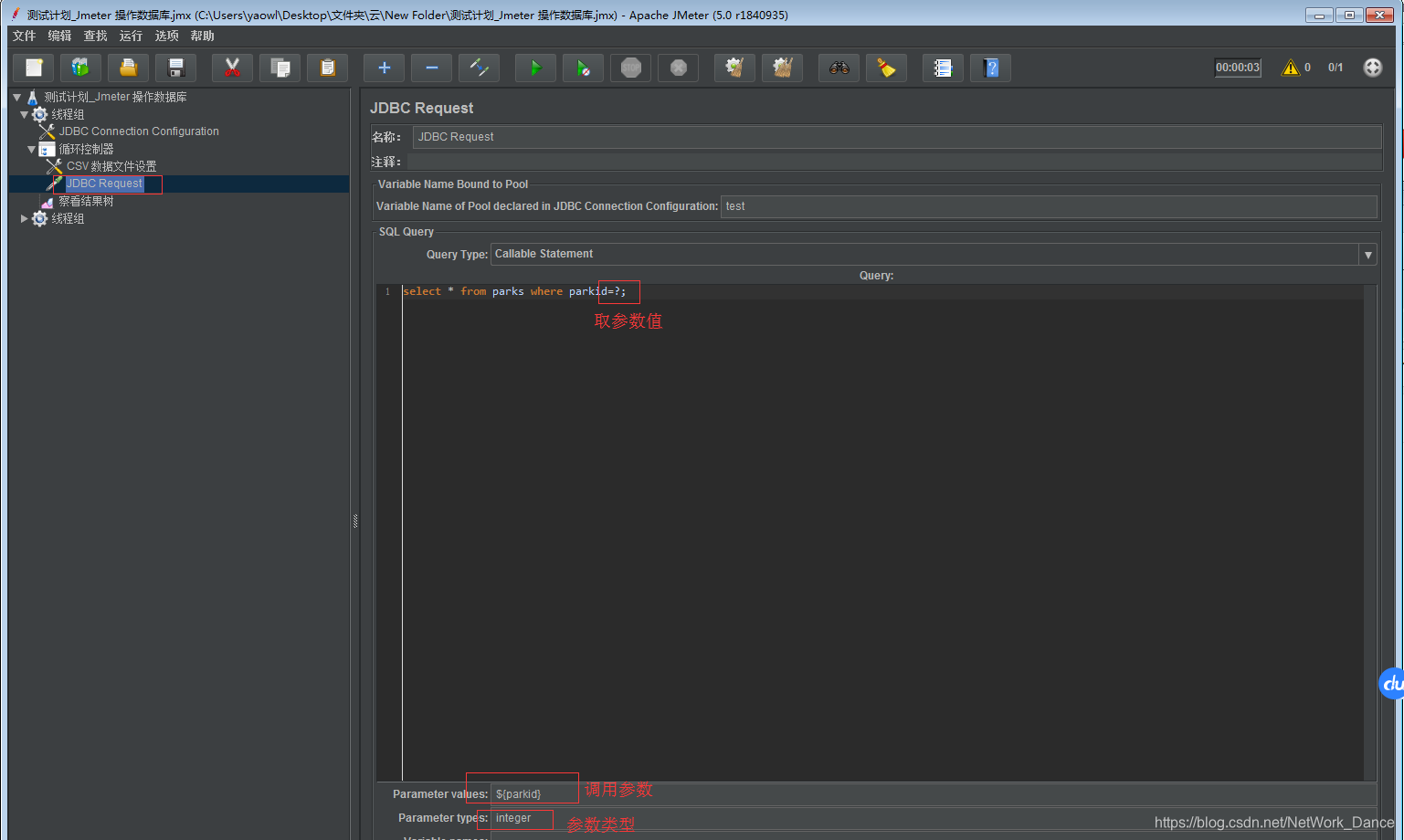The image size is (1404, 840).
Task: Collapse the 测试计划 root node arrow
Action: point(16,97)
